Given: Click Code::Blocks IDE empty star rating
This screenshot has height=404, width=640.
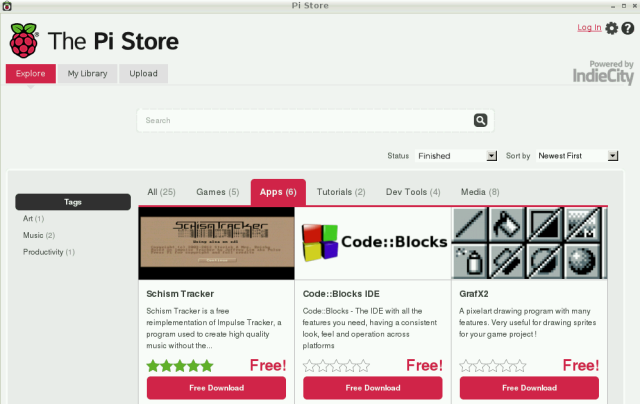Looking at the screenshot, I should (x=336, y=366).
